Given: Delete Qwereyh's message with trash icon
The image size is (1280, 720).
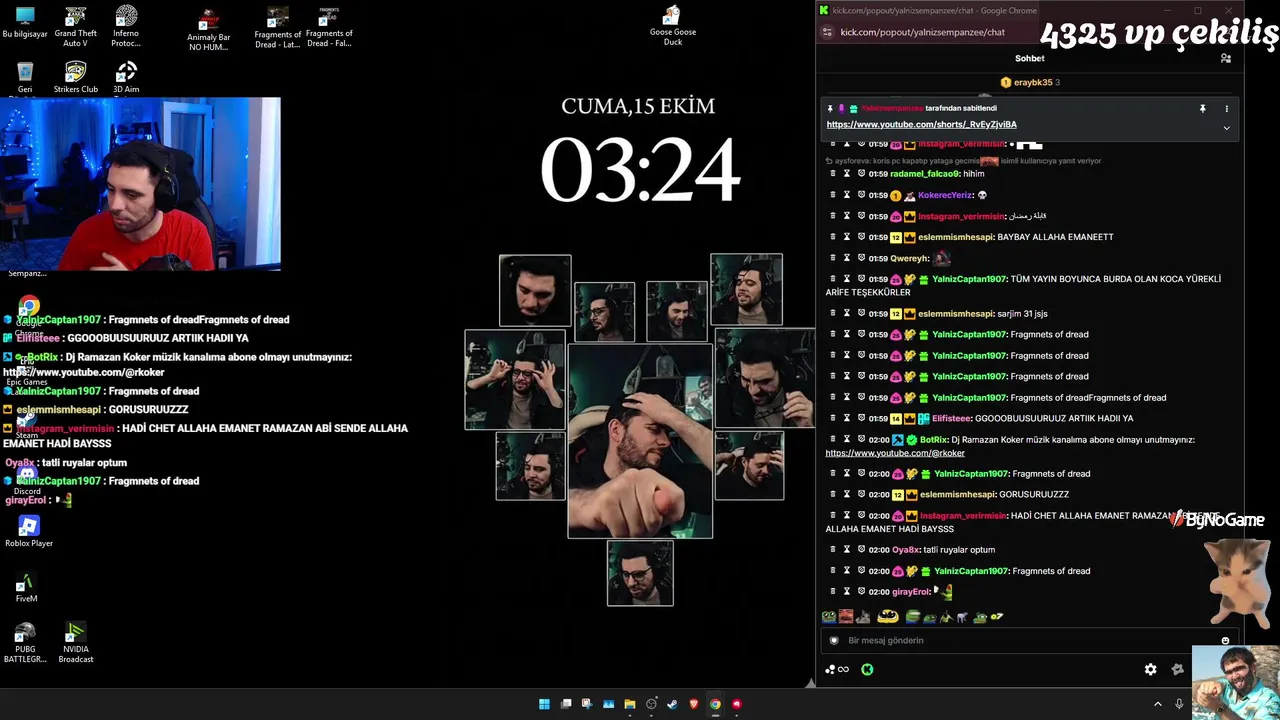Looking at the screenshot, I should [832, 258].
